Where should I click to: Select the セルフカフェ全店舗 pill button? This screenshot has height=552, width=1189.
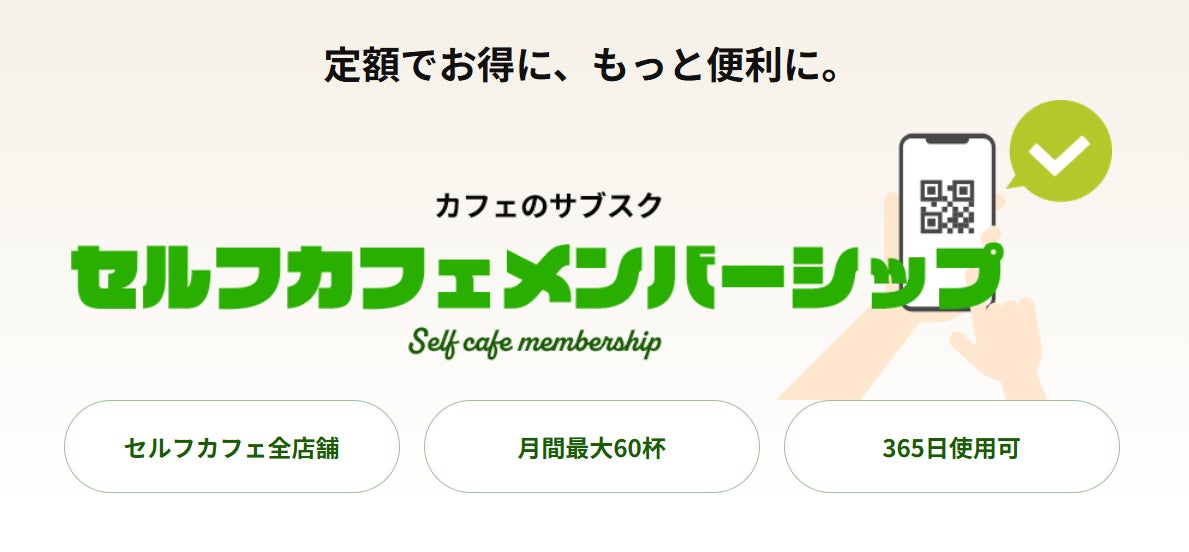click(x=232, y=447)
